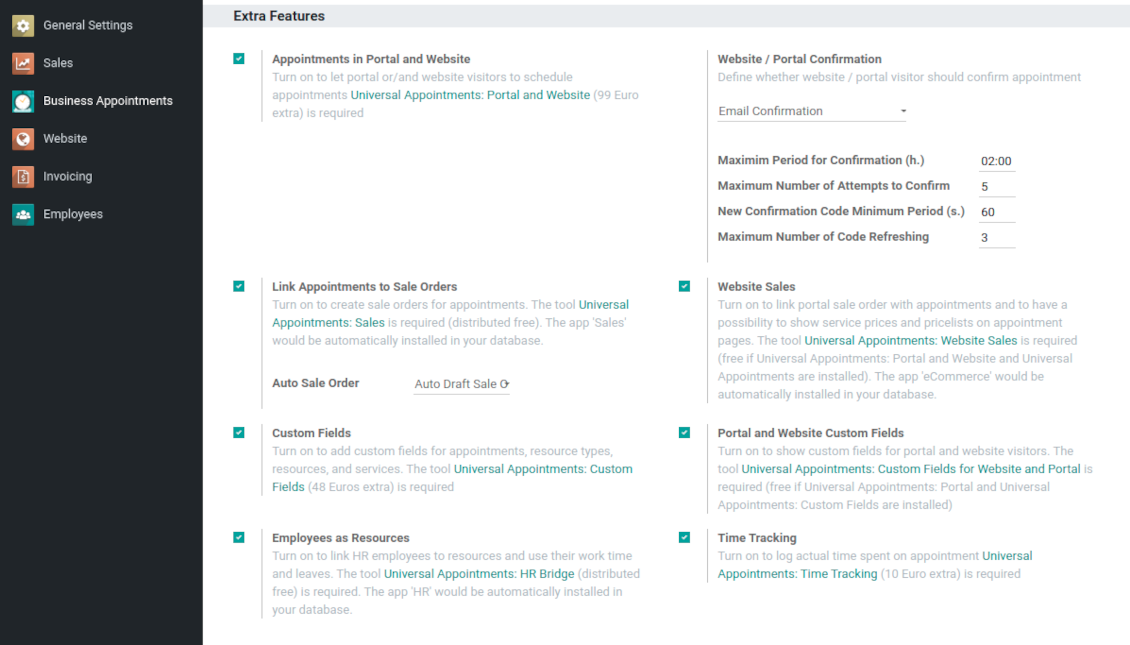
Task: Click the Maximum Number of Code Refreshing field
Action: tap(996, 238)
